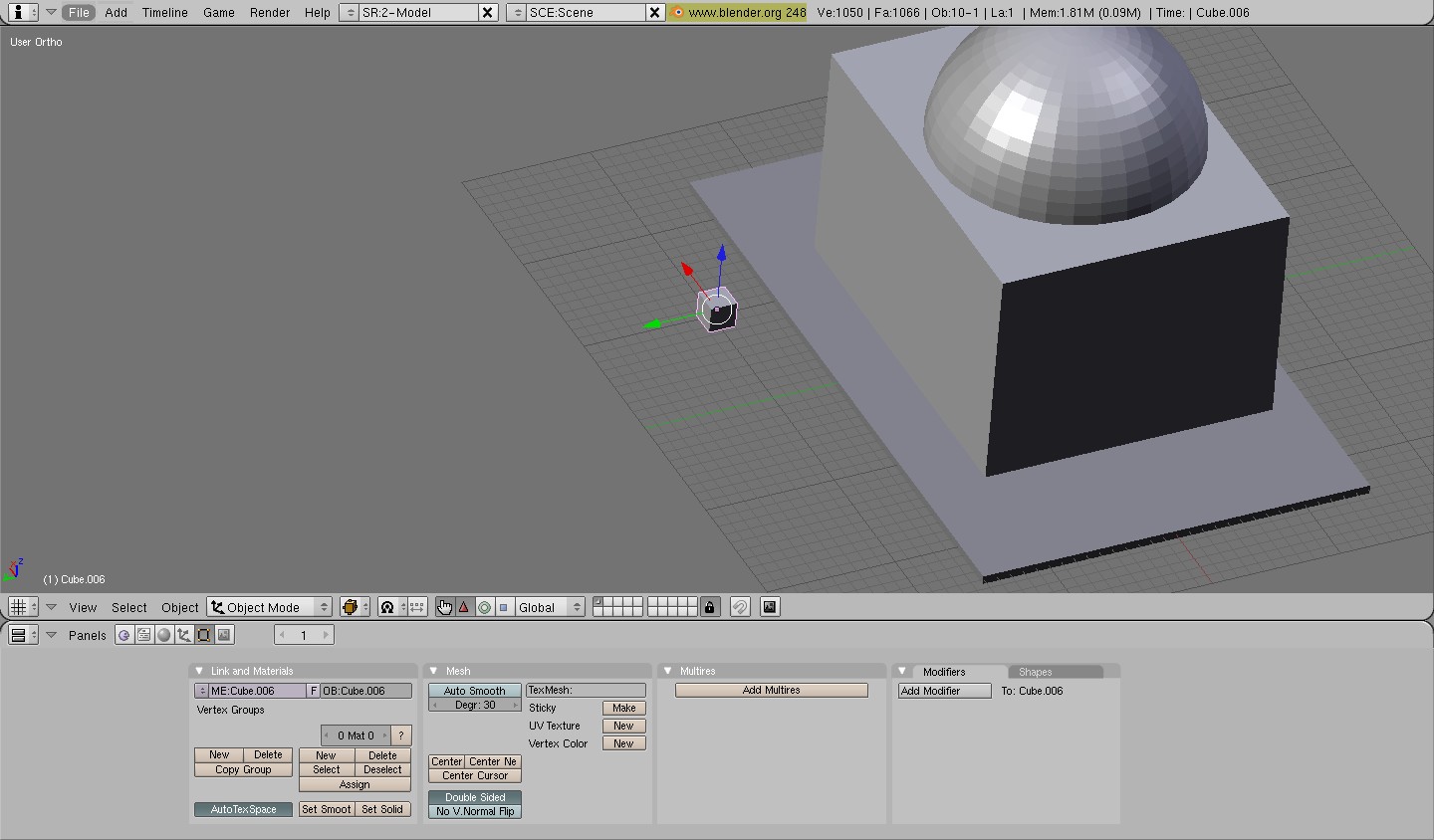The height and width of the screenshot is (840, 1434).
Task: Click the blue Z-axis manipulator arrow
Action: coord(721,255)
